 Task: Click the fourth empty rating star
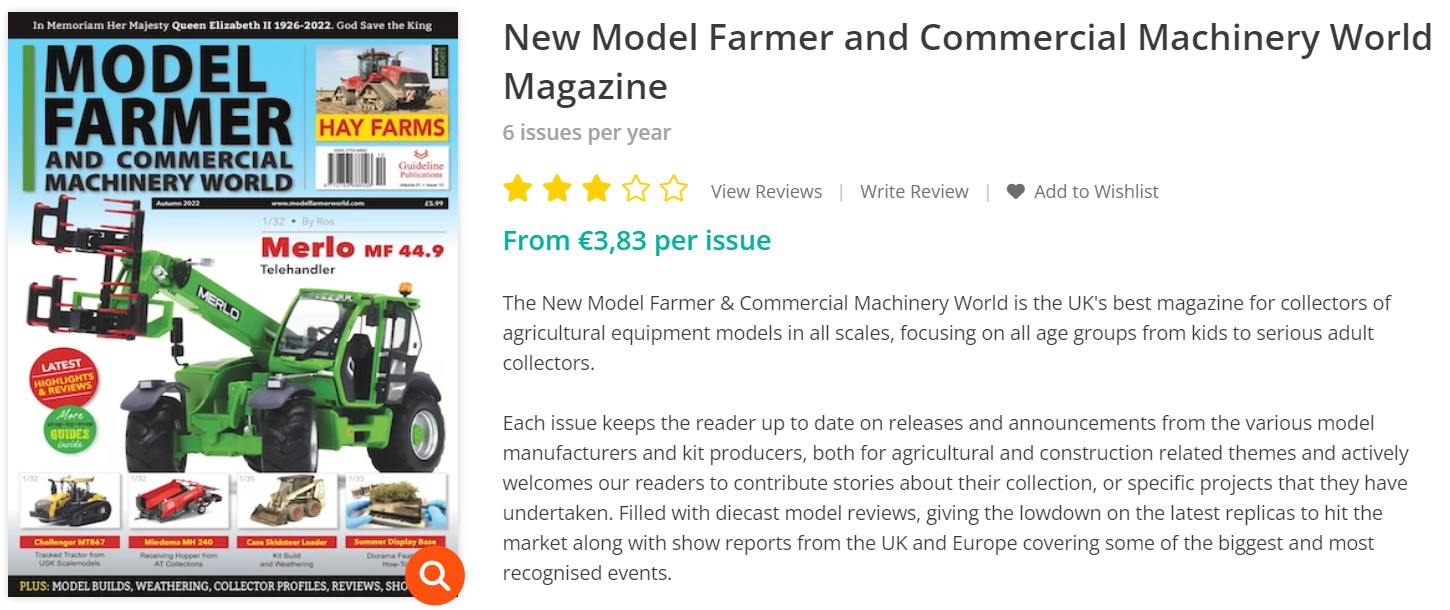click(635, 189)
